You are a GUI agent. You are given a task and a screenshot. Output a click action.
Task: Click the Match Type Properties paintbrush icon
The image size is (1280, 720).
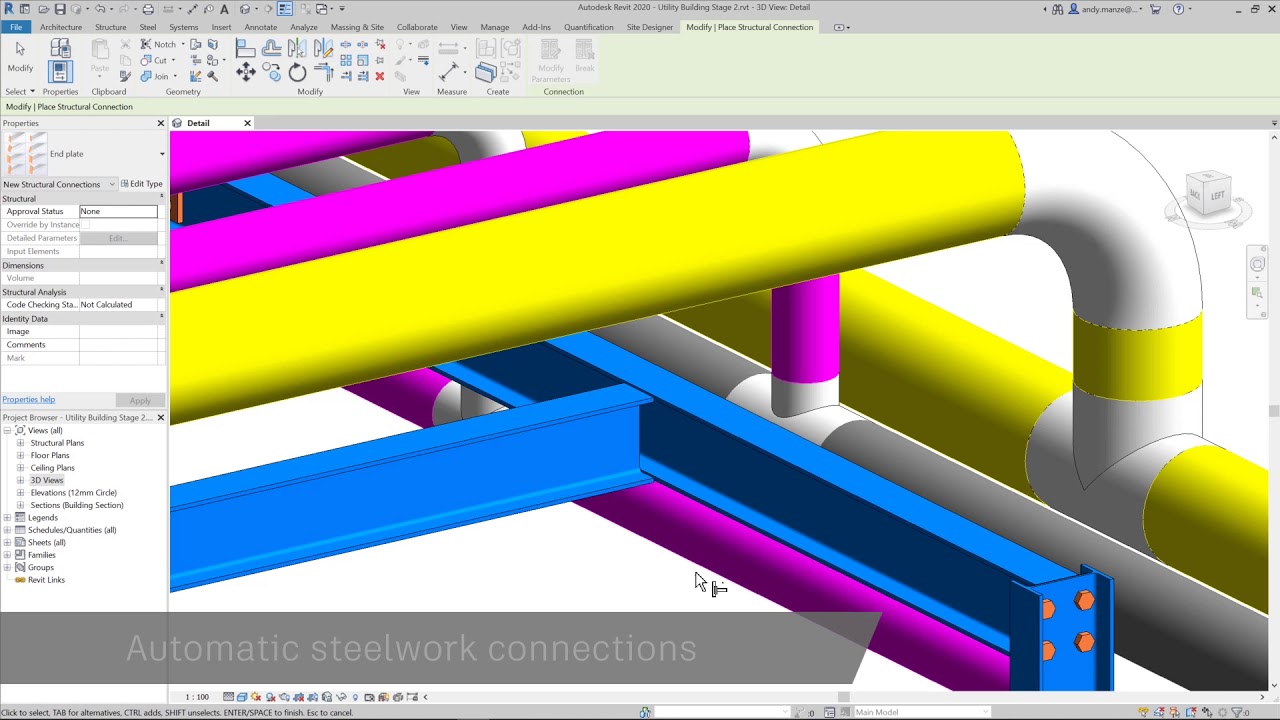(125, 76)
